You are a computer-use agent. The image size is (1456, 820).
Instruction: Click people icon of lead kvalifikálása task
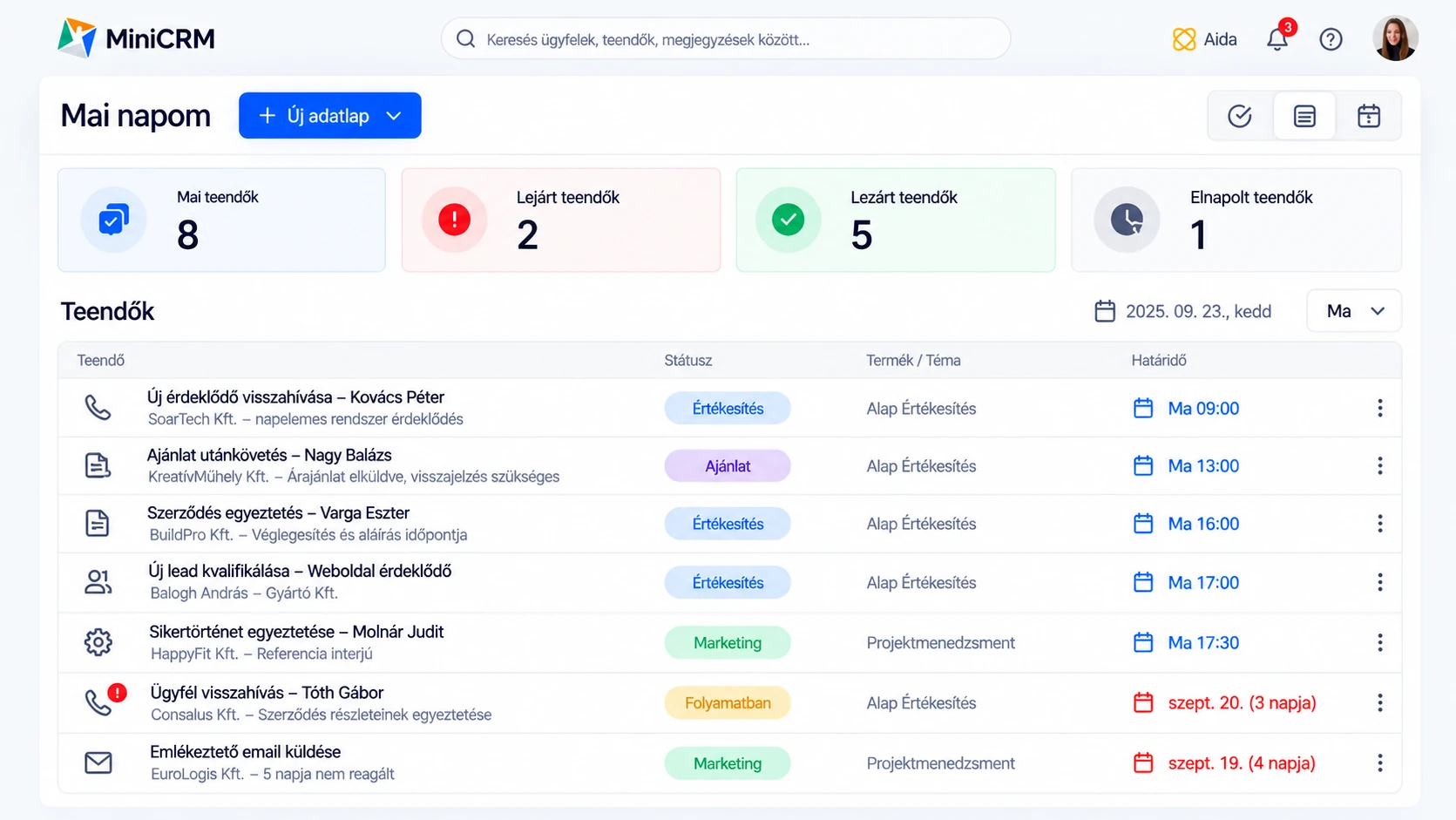click(98, 582)
